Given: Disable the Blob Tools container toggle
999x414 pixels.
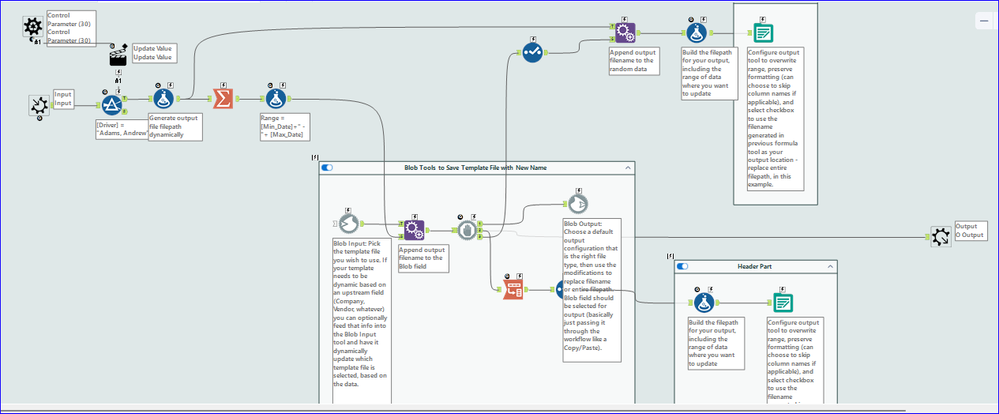Looking at the screenshot, I should 327,168.
